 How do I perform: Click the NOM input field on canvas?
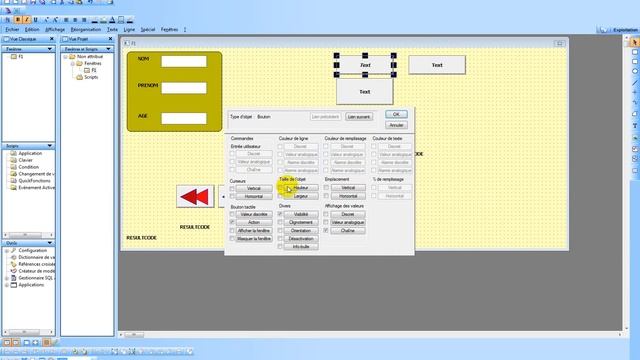tap(184, 61)
